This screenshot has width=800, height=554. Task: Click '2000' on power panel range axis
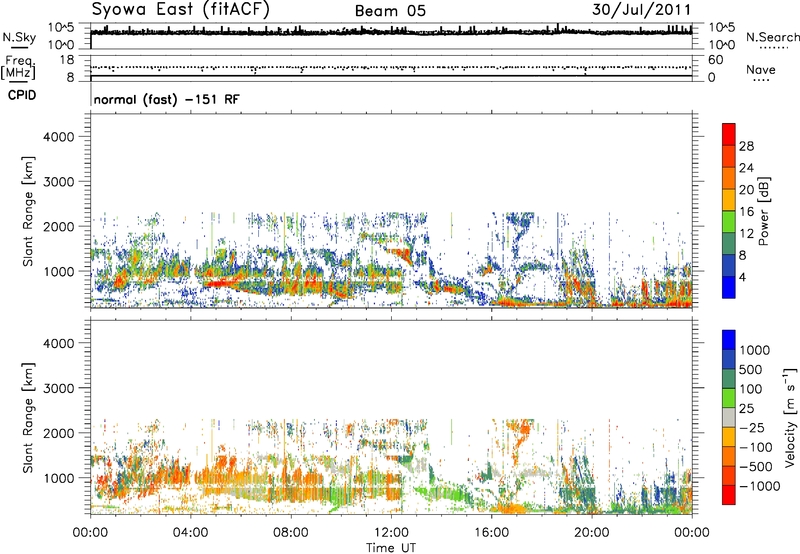point(59,226)
